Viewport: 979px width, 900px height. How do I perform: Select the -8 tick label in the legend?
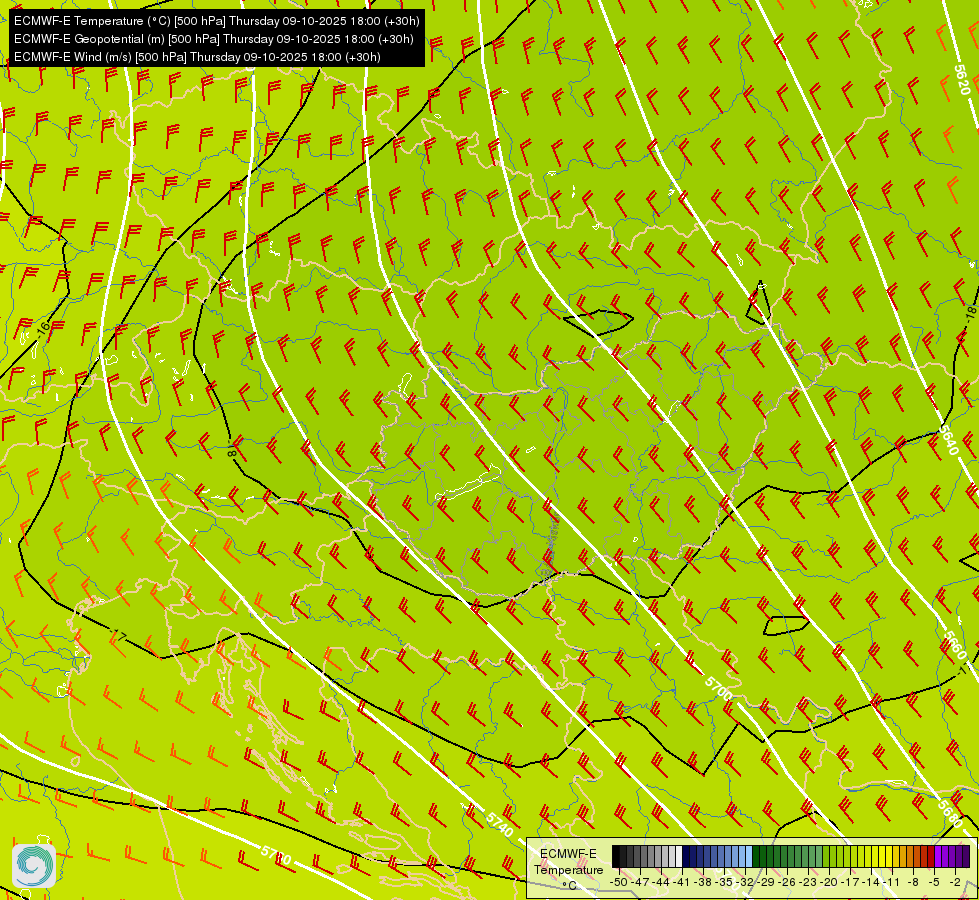[x=913, y=883]
